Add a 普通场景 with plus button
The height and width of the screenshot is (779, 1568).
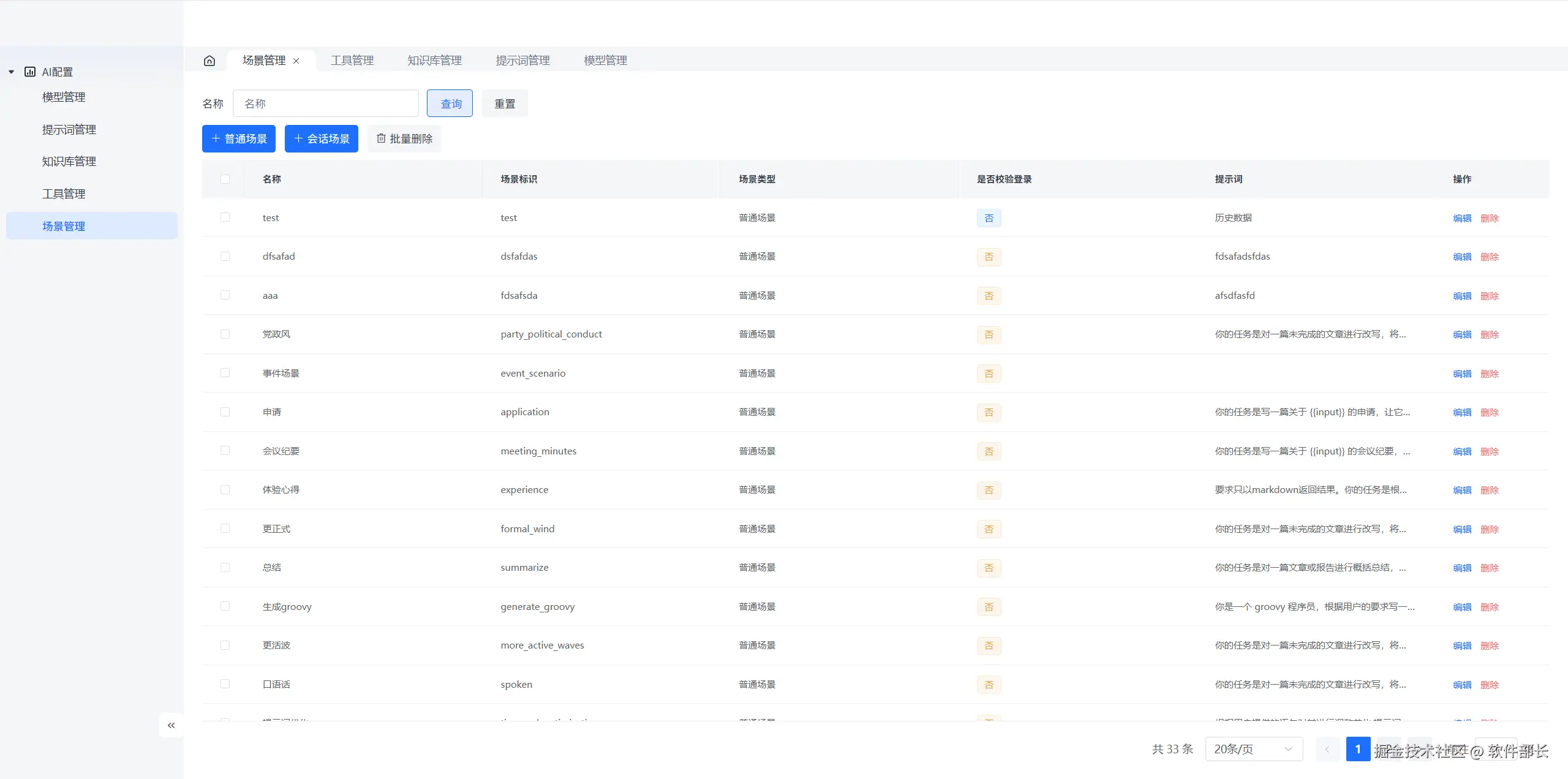[x=239, y=138]
